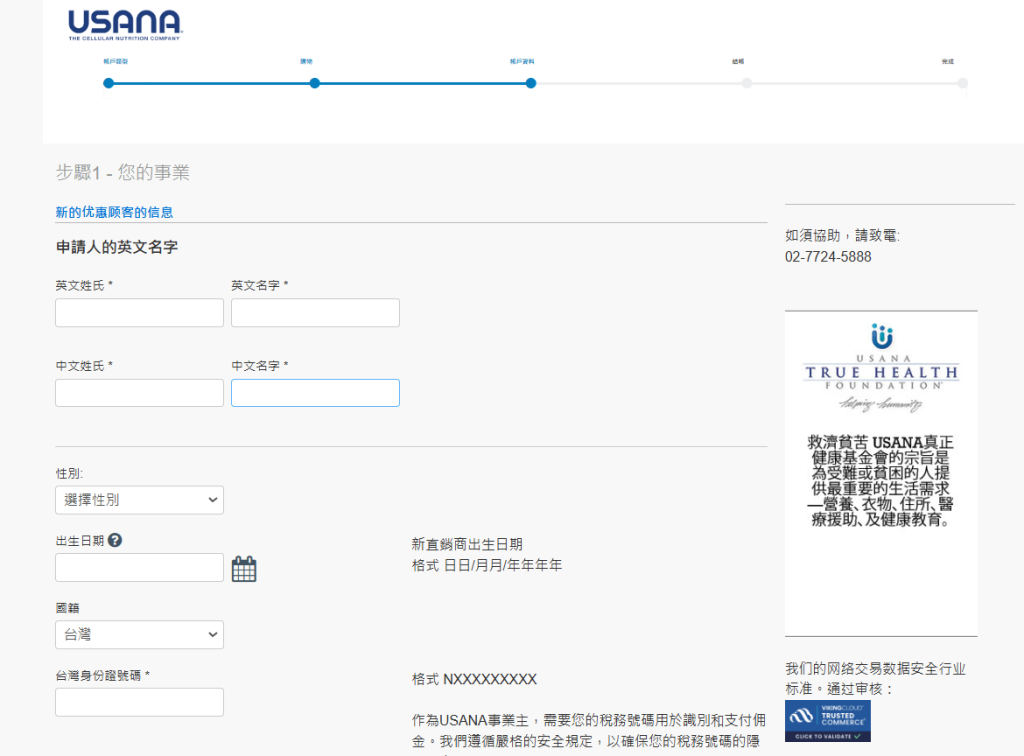Viewport: 1024px width, 756px height.
Task: Click the second step dot on the progress bar
Action: click(x=315, y=83)
